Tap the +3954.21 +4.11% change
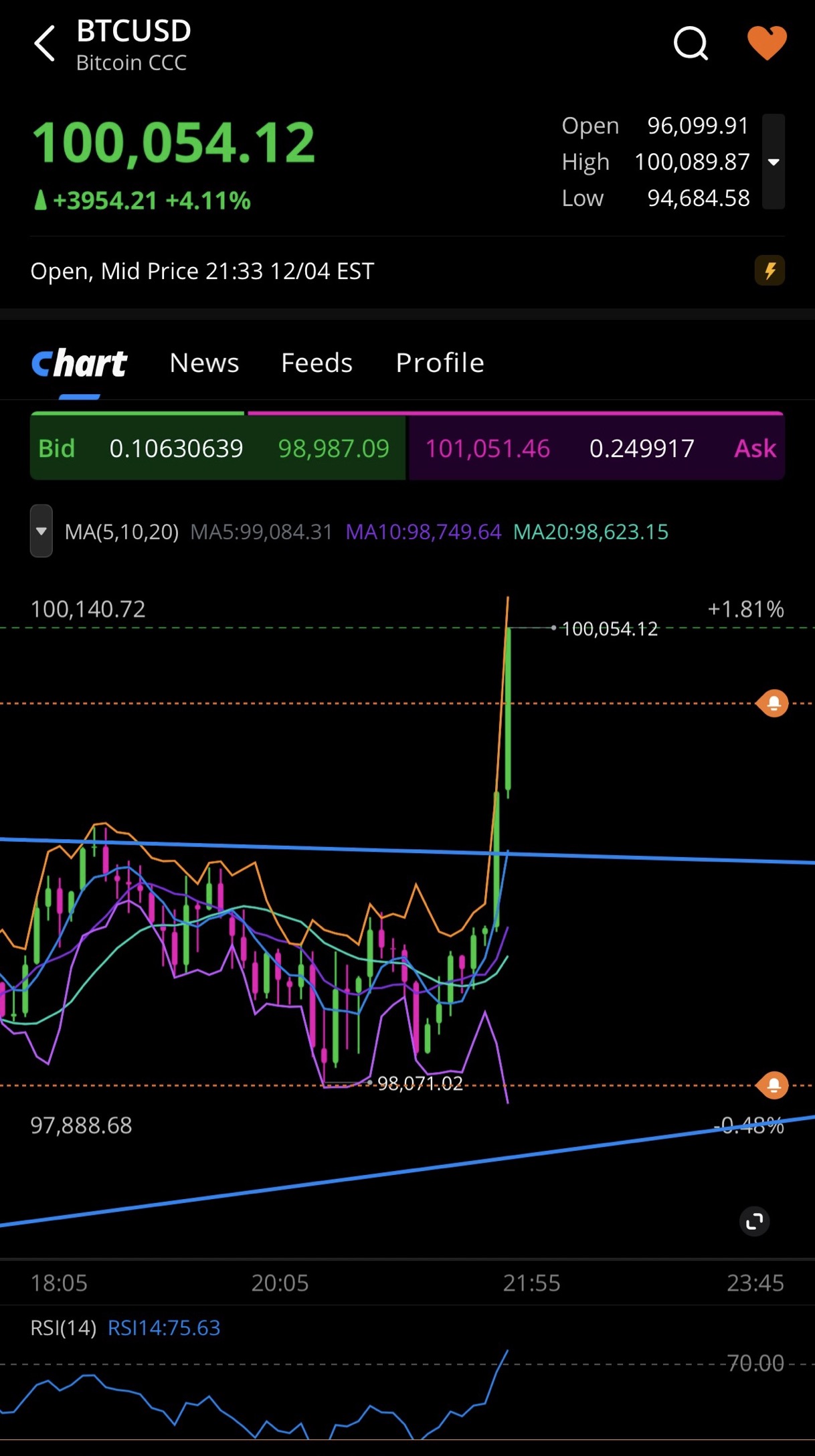Image resolution: width=815 pixels, height=1456 pixels. pos(143,200)
